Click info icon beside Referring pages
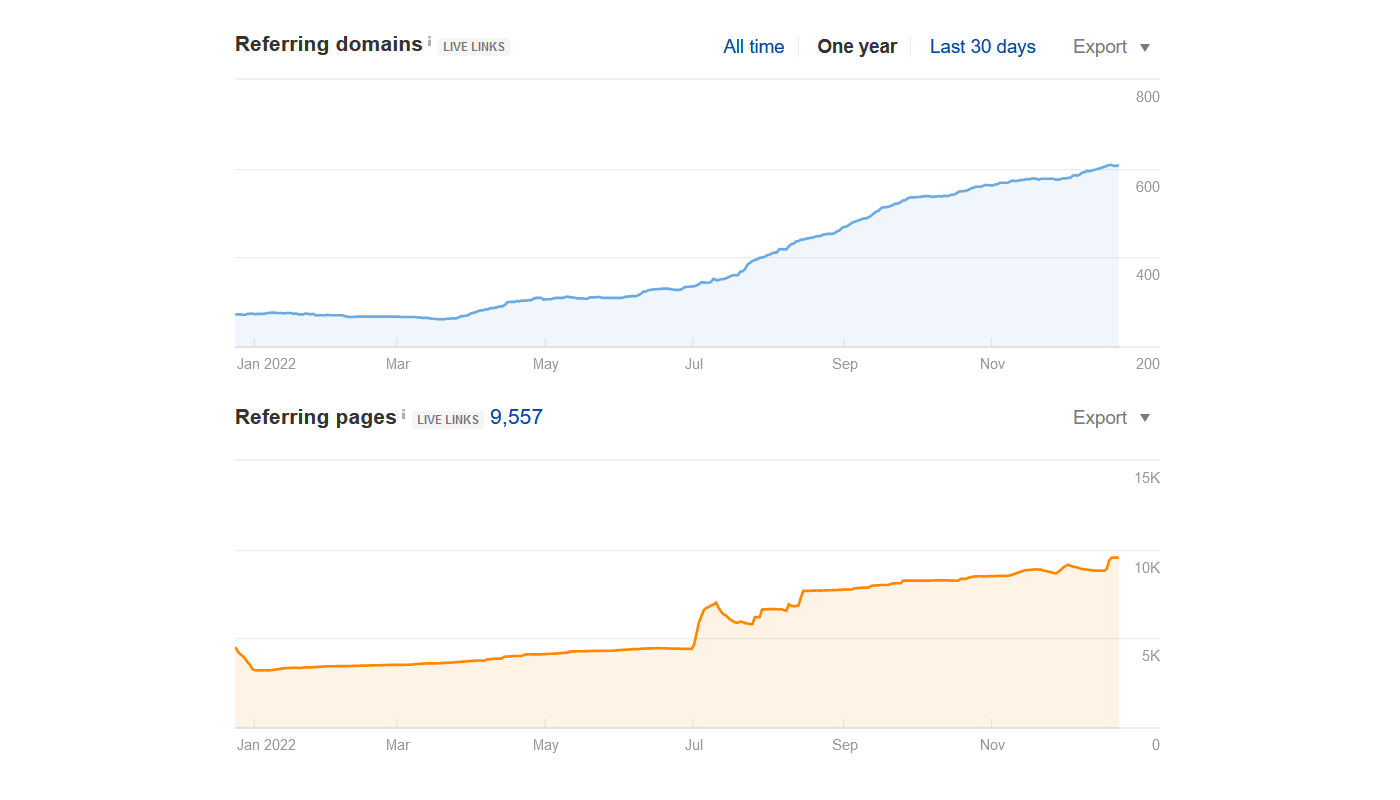This screenshot has height=800, width=1400. (x=404, y=414)
